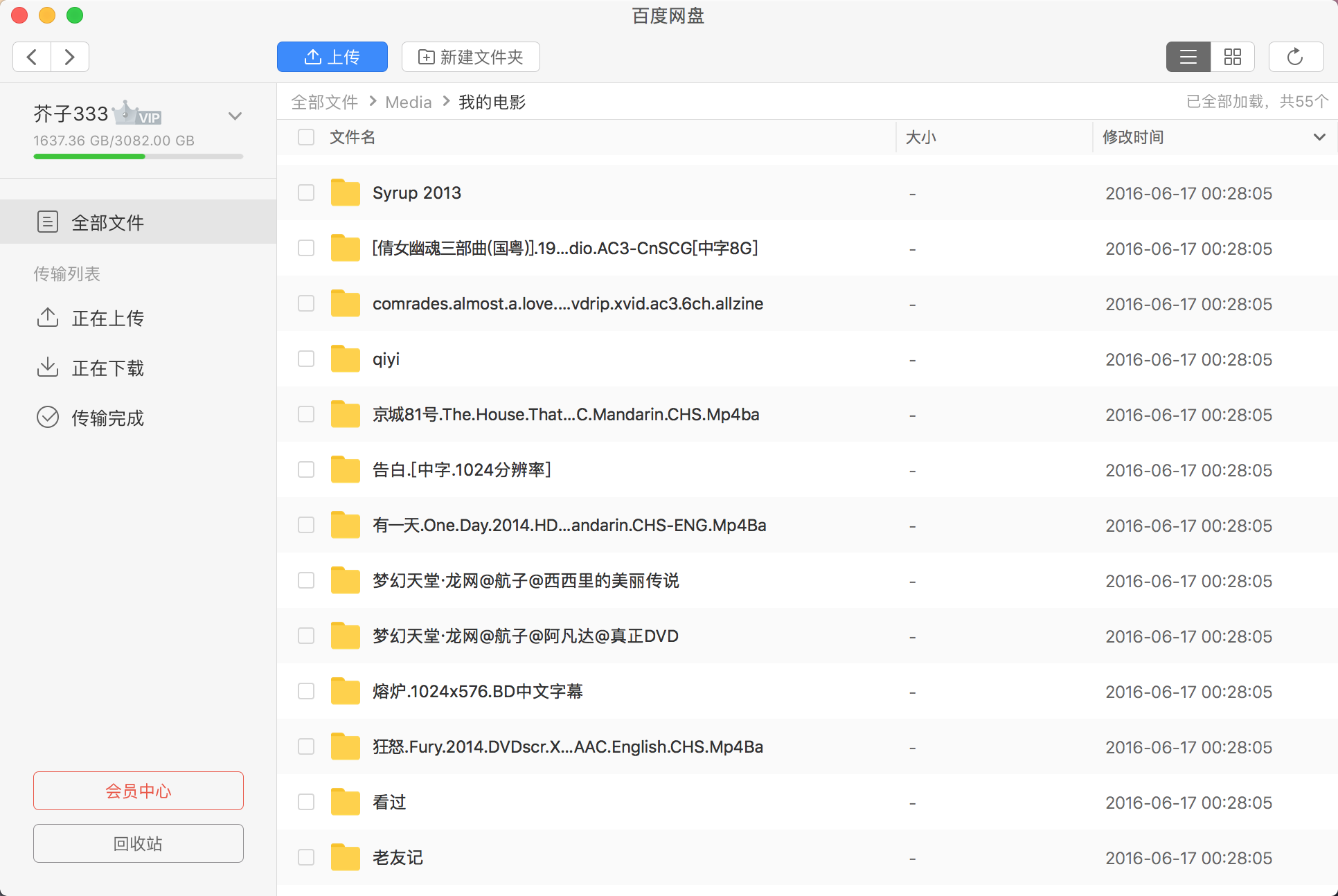
Task: Check the box for Syrup 2013
Action: click(x=306, y=192)
